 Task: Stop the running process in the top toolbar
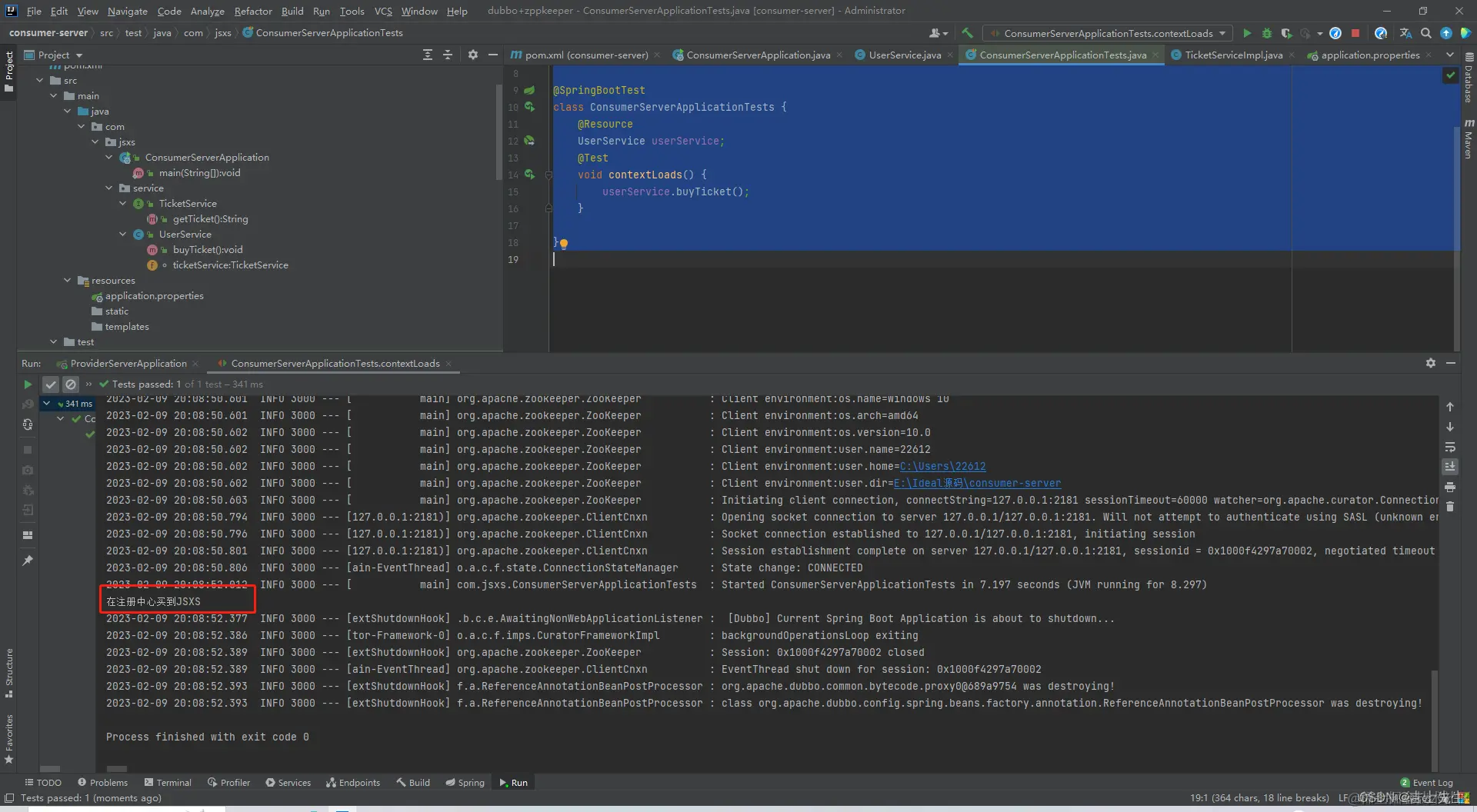pyautogui.click(x=1355, y=33)
